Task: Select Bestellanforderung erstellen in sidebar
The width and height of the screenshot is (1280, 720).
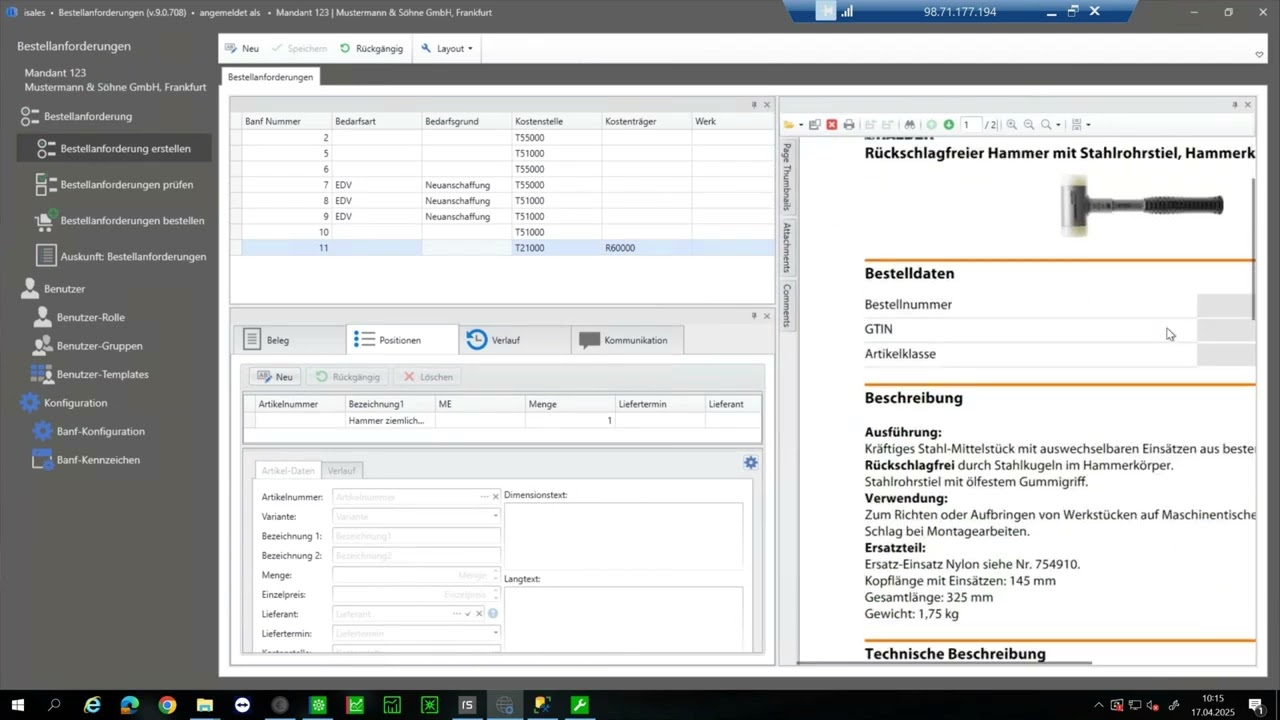Action: [x=114, y=148]
